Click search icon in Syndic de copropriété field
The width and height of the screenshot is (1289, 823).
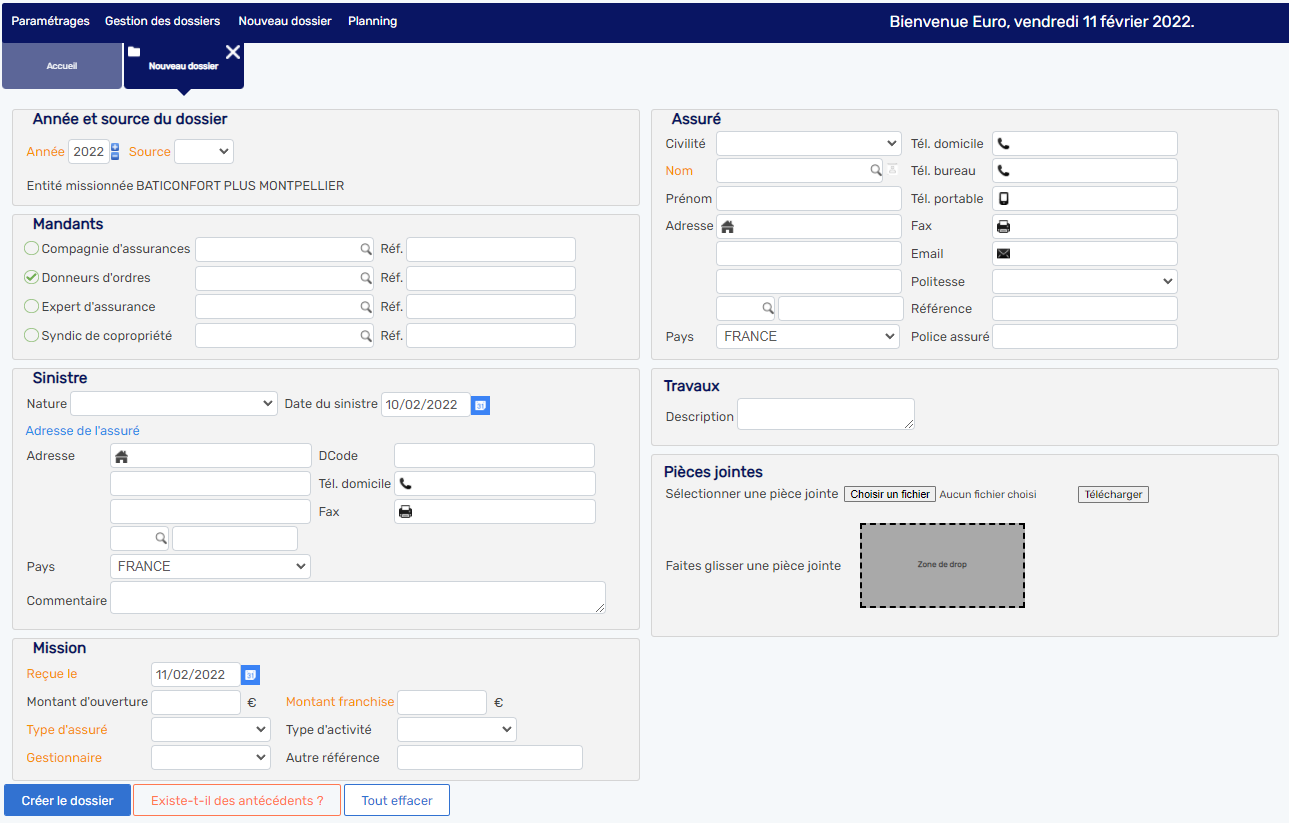point(366,336)
